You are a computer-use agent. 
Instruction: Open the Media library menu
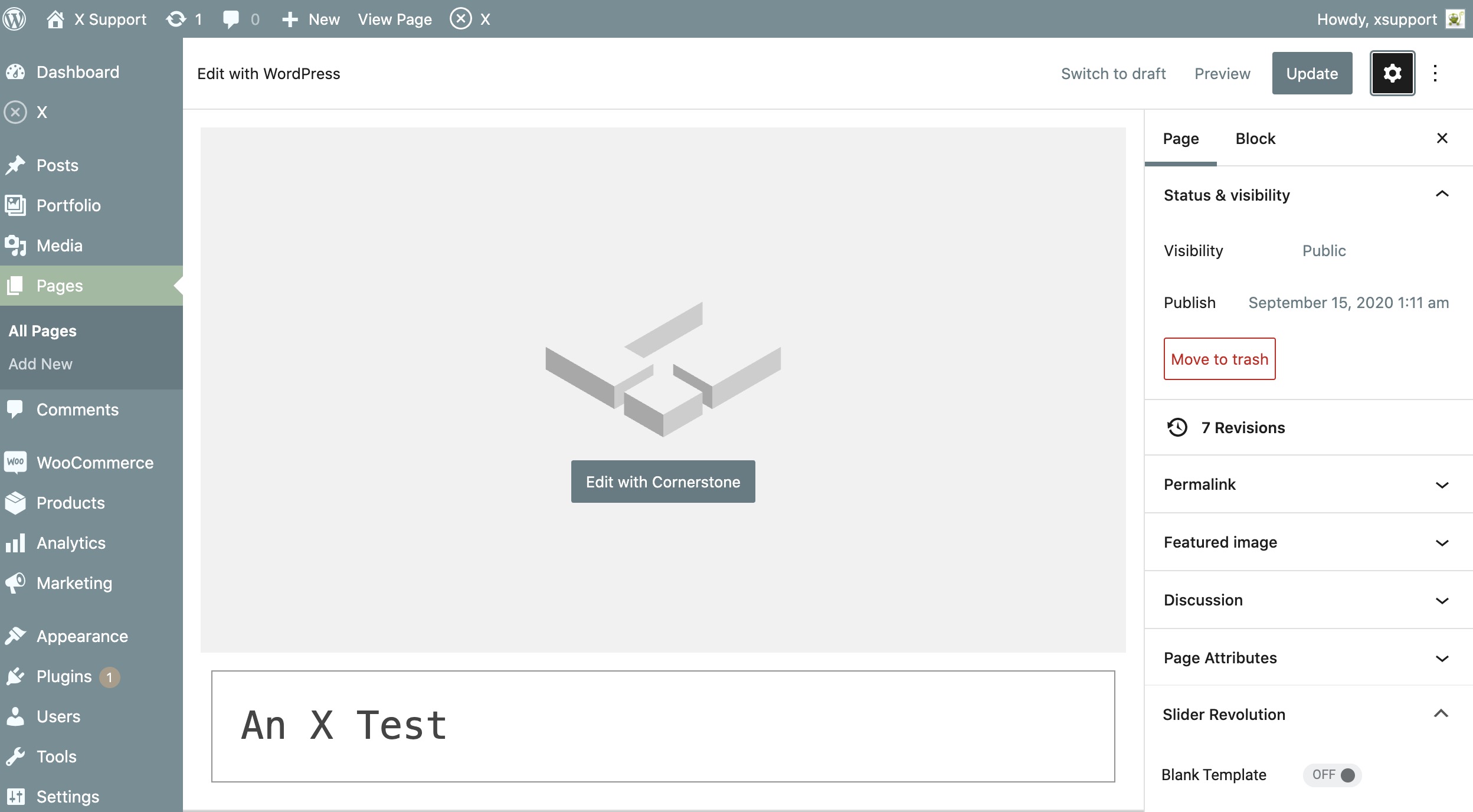[x=59, y=245]
